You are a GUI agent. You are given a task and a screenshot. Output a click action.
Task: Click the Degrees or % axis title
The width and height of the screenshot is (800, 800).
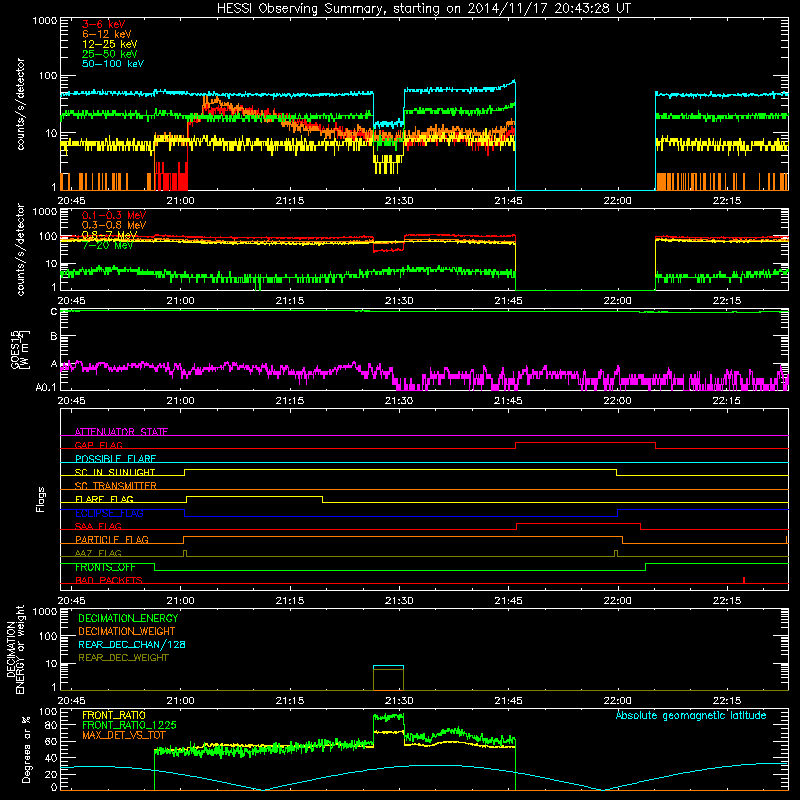pos(26,749)
